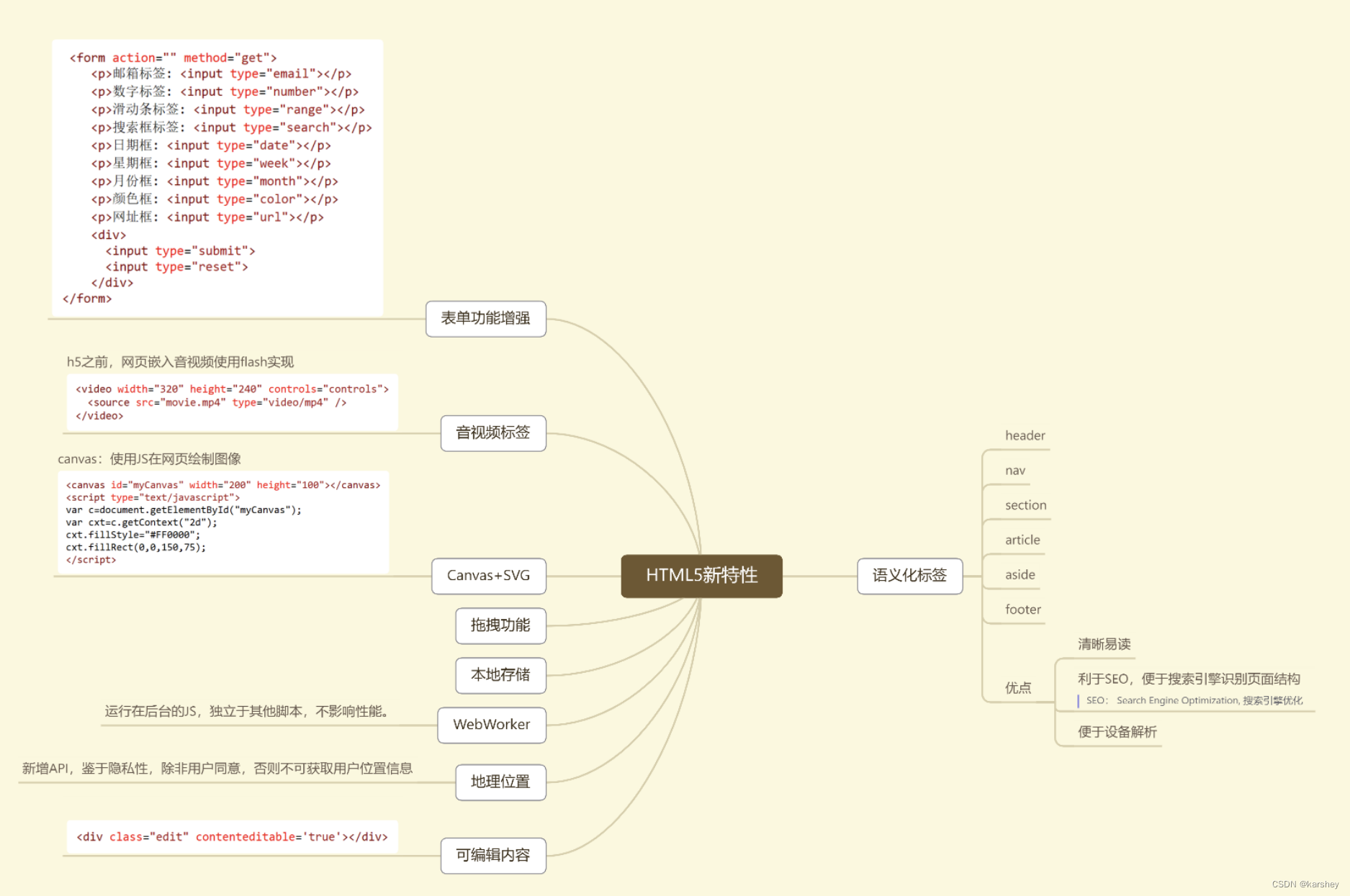Select the 利于SEO item text

click(x=1189, y=679)
